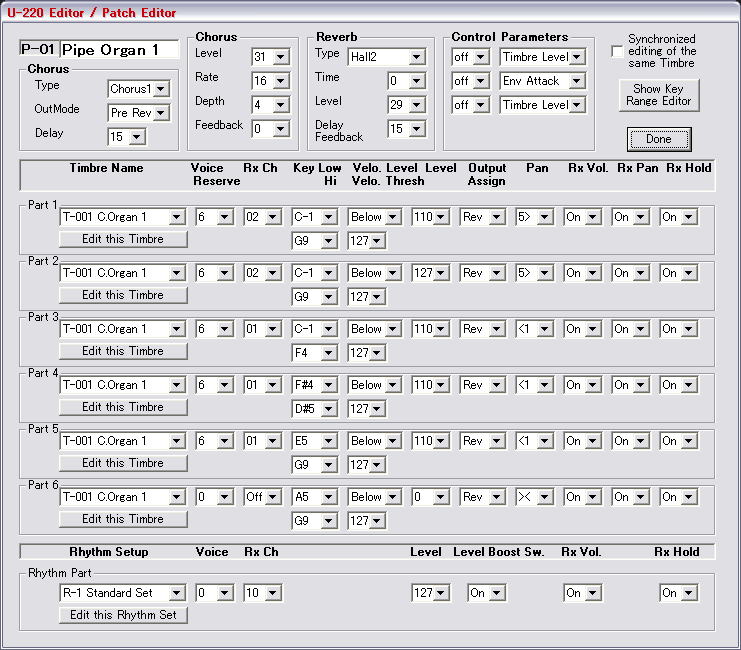The image size is (741, 650).
Task: Click Edit this Timbre for Part 1
Action: [123, 239]
